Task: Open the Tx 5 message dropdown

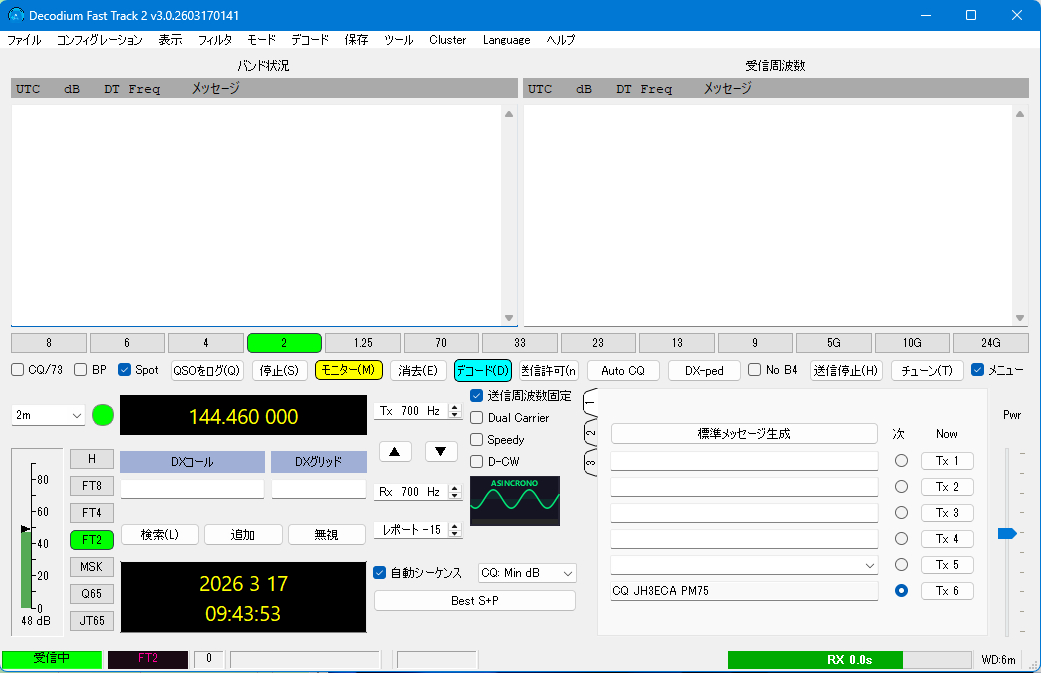Action: tap(866, 566)
